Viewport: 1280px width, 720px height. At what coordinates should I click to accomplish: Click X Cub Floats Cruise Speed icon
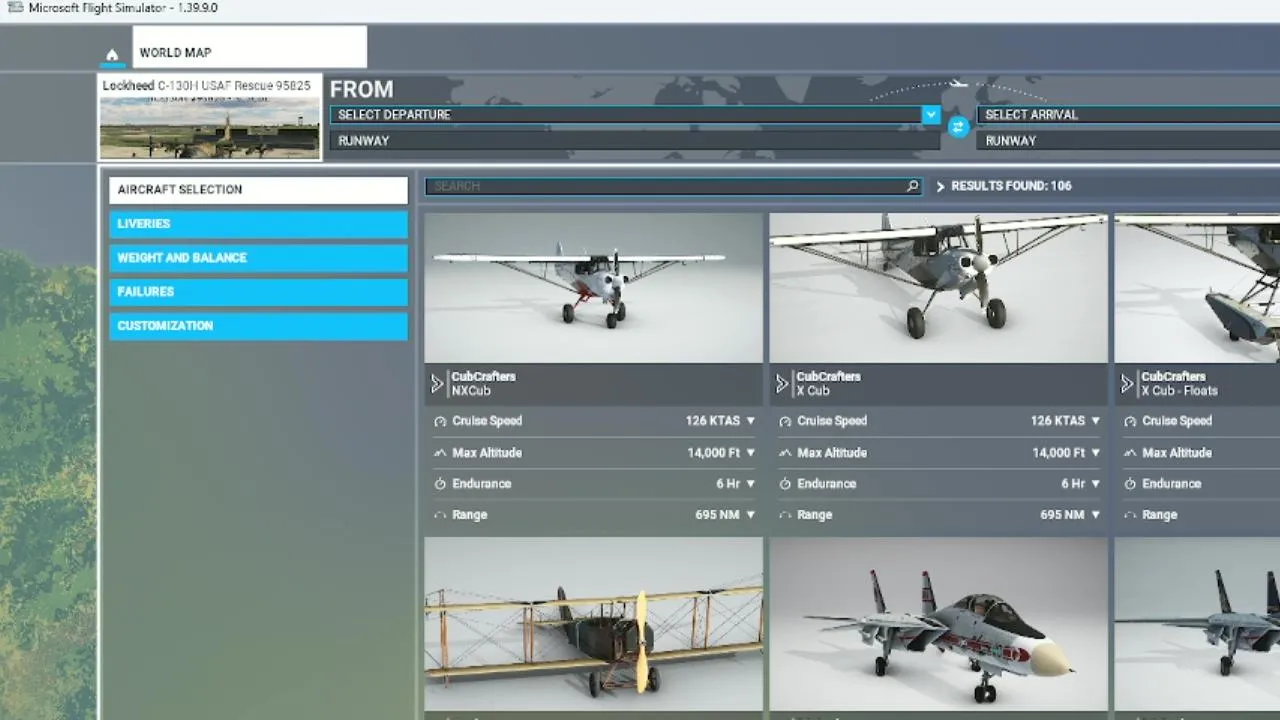(x=1129, y=422)
